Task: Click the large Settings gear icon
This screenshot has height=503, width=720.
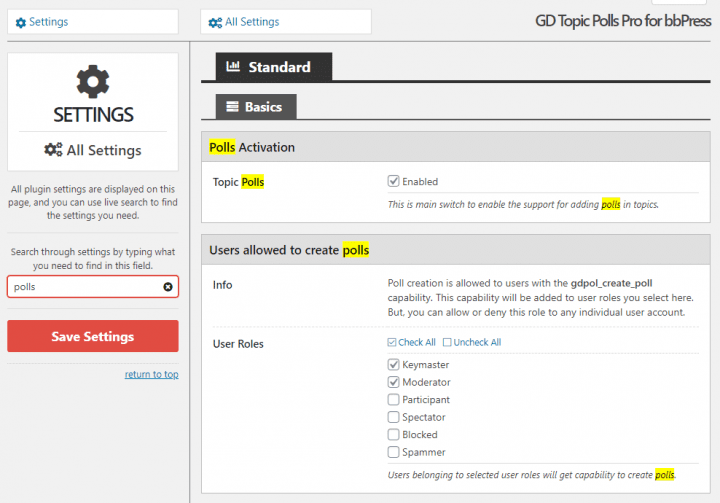Action: click(93, 82)
